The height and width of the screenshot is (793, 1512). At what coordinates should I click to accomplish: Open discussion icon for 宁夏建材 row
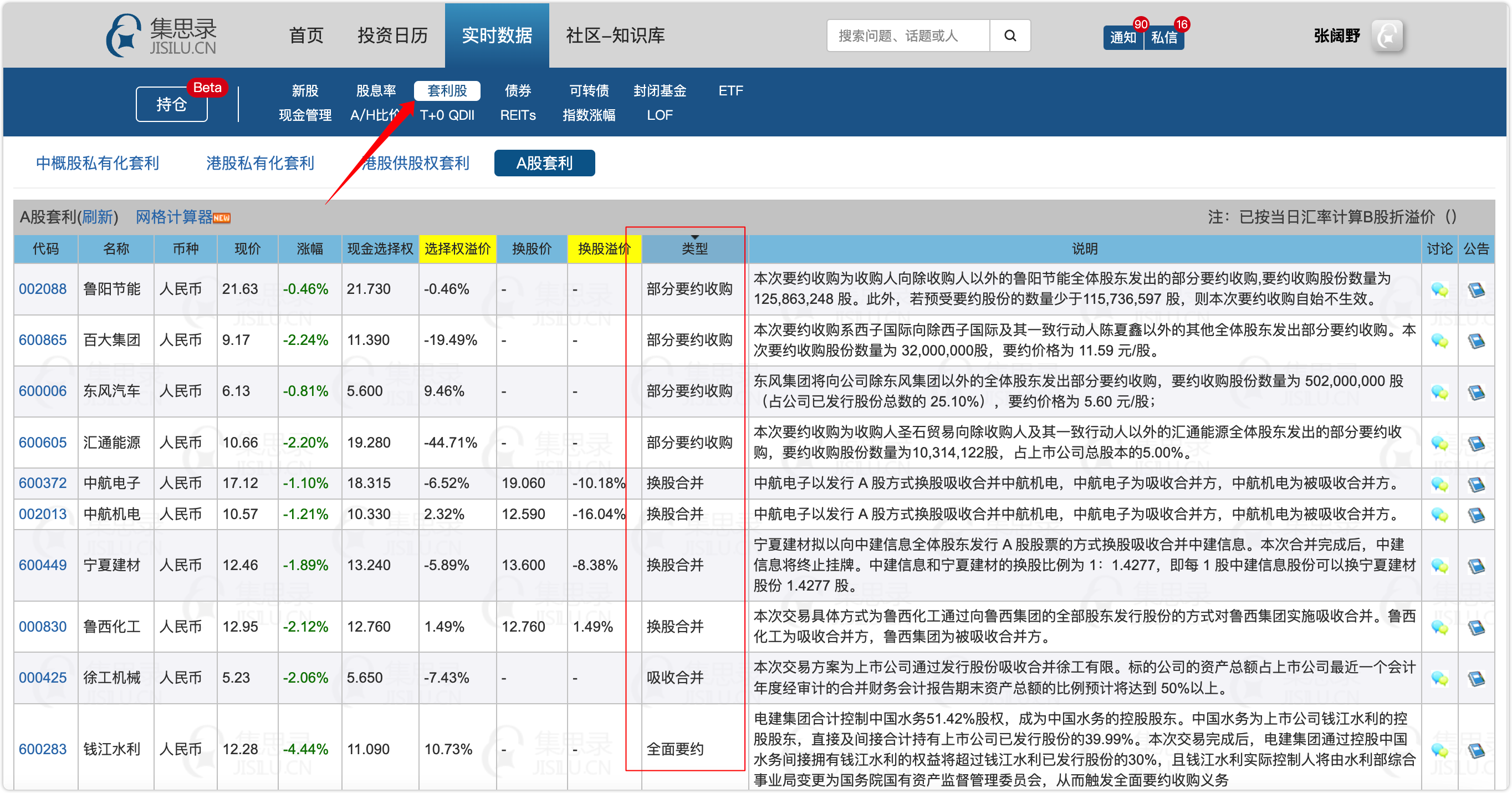tap(1439, 566)
